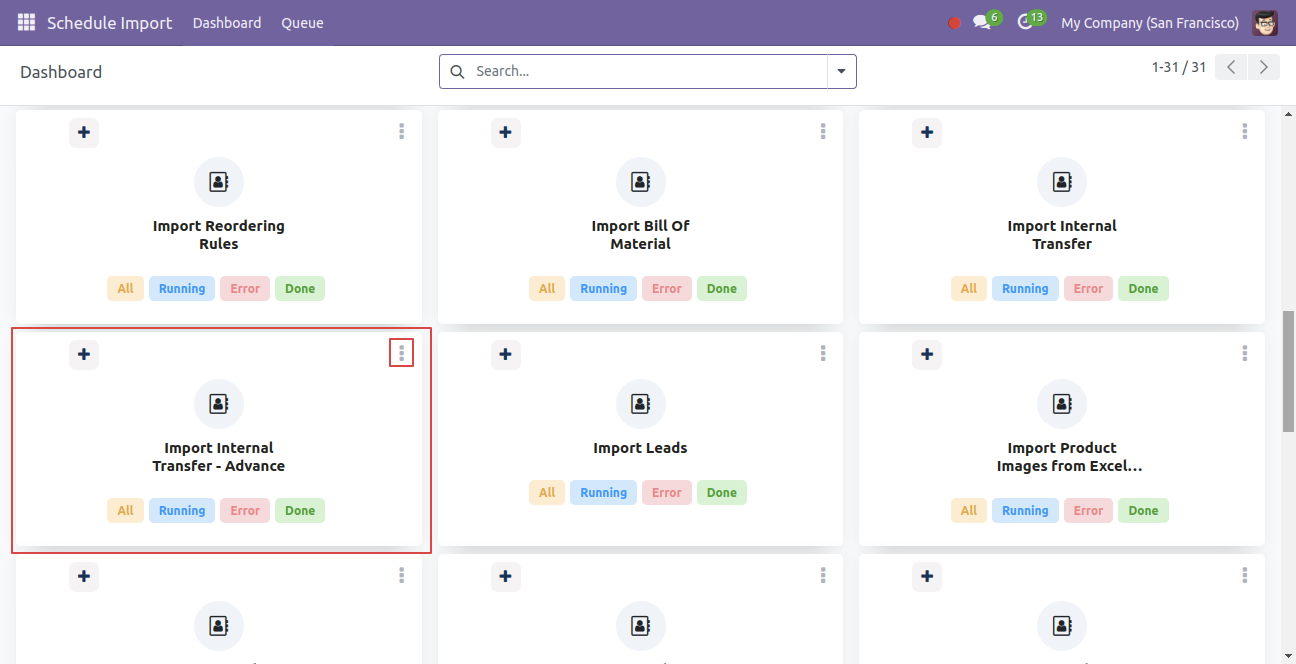Expand the search options dropdown arrow
1296x664 pixels.
pos(841,71)
